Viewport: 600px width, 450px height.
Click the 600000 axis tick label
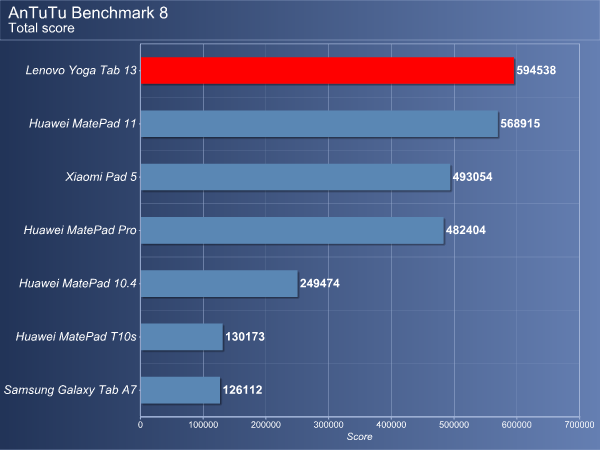tap(516, 425)
